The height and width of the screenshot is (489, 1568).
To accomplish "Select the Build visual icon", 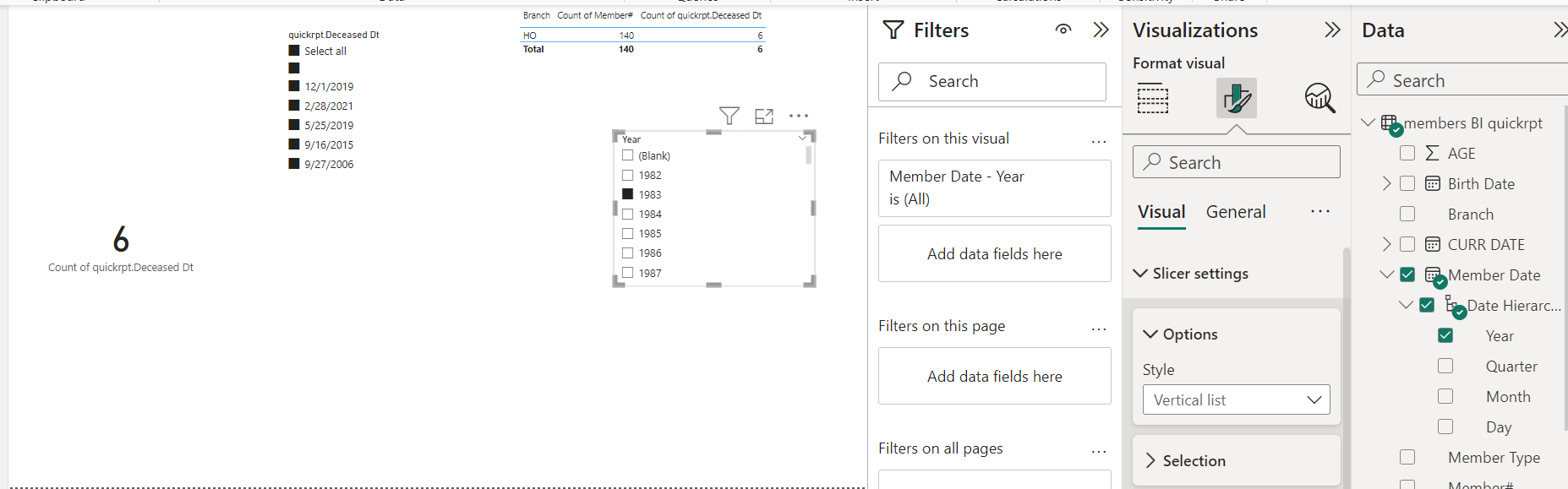I will pos(1153,99).
